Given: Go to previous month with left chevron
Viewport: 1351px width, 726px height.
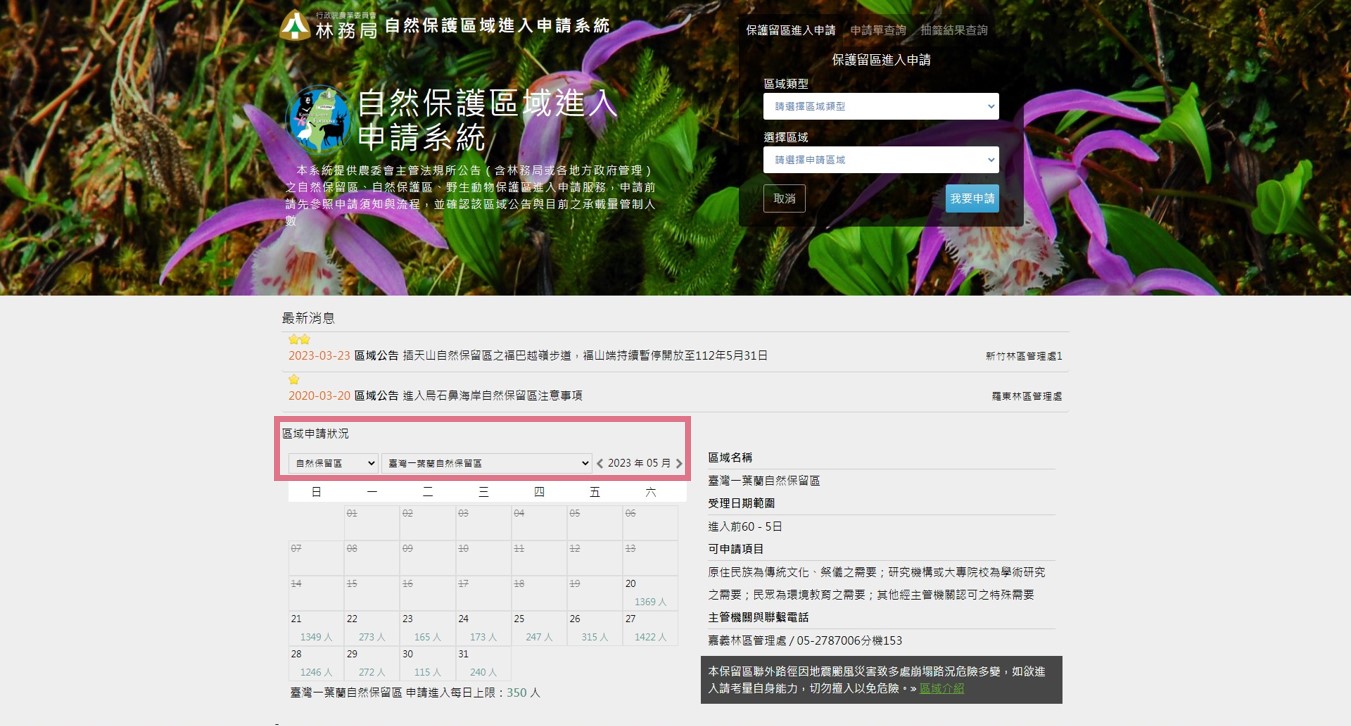Looking at the screenshot, I should tap(600, 464).
